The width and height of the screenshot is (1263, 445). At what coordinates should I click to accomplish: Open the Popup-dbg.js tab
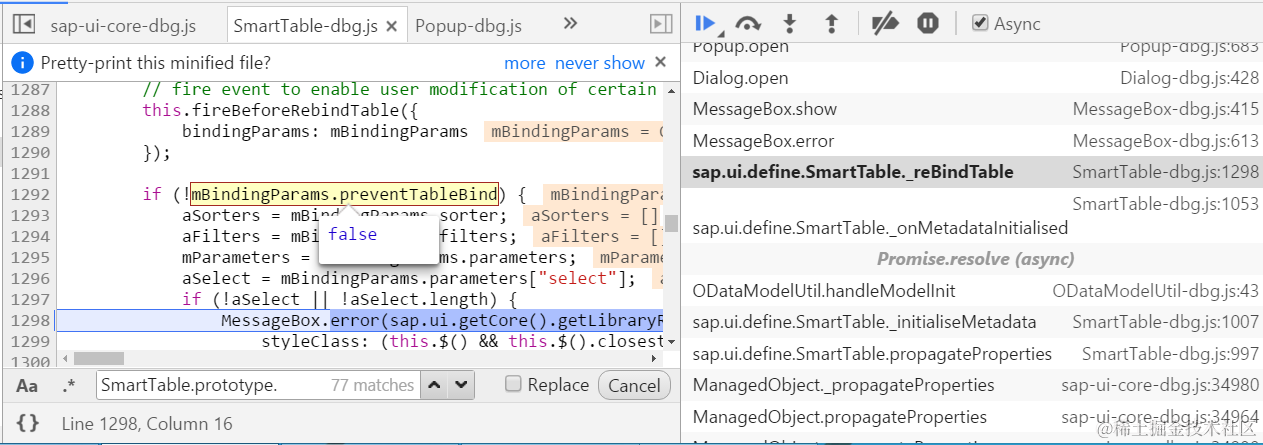tap(468, 25)
